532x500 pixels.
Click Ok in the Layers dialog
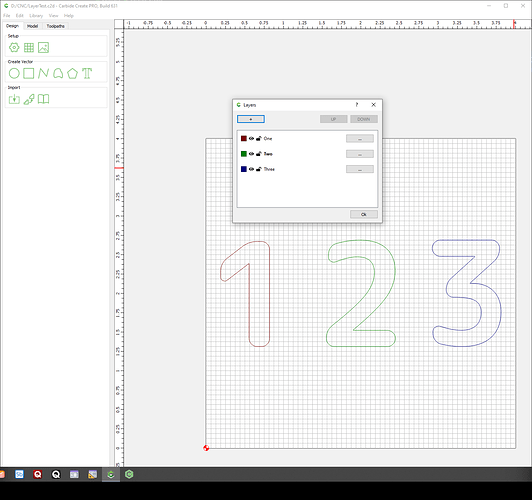pos(364,214)
